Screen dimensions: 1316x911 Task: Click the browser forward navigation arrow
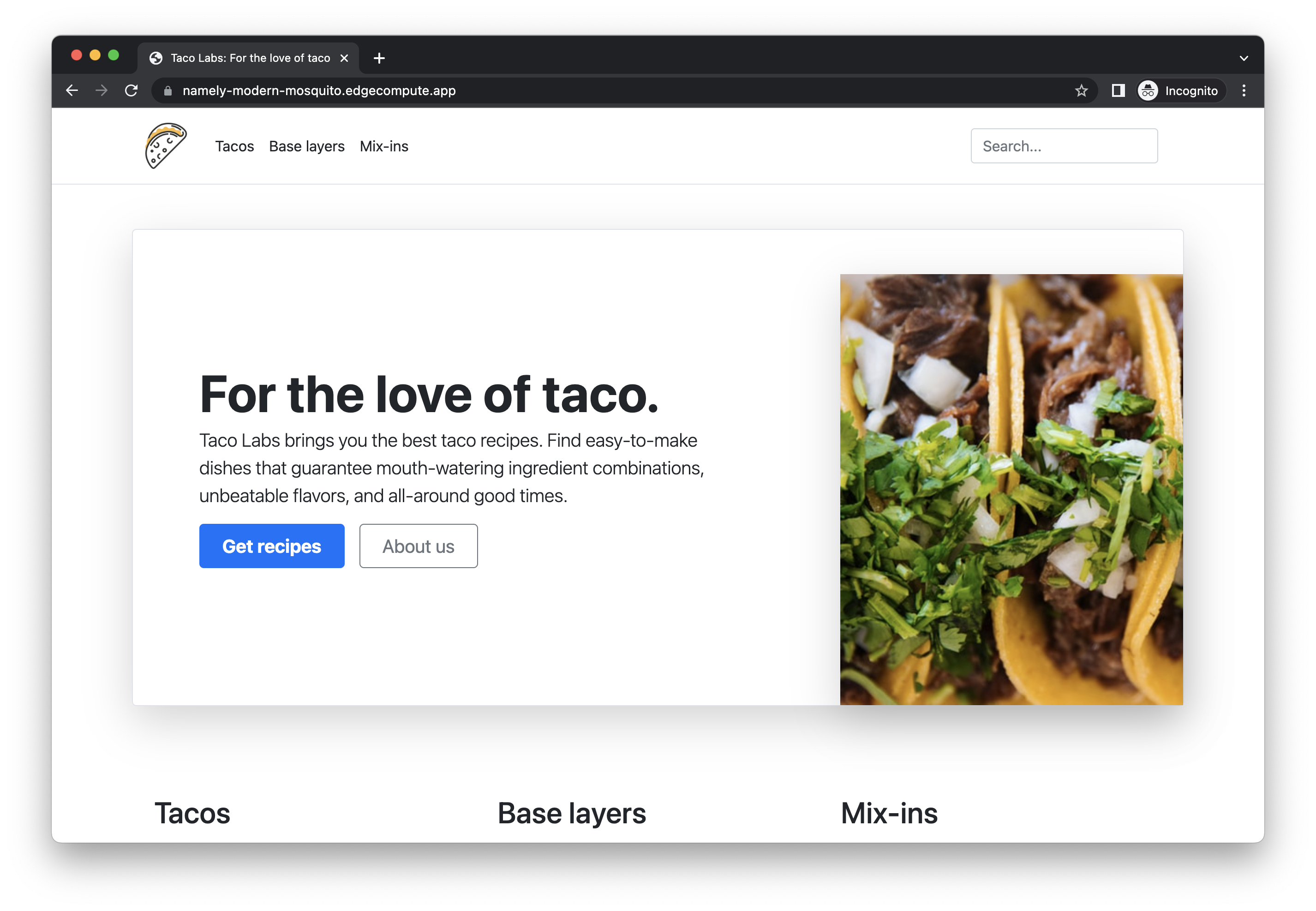(101, 90)
